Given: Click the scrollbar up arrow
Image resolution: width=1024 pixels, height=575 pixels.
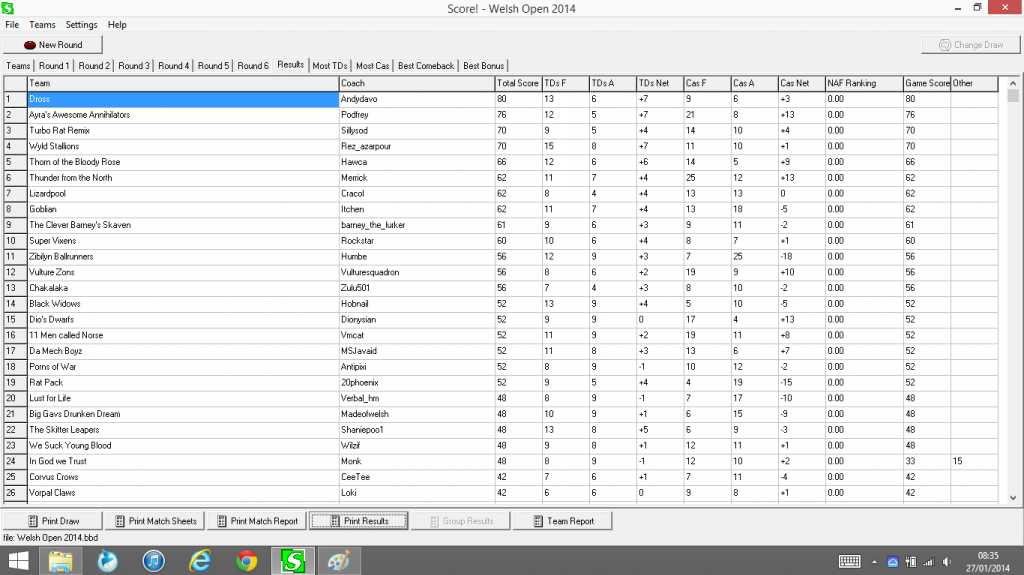Looking at the screenshot, I should tap(1013, 83).
